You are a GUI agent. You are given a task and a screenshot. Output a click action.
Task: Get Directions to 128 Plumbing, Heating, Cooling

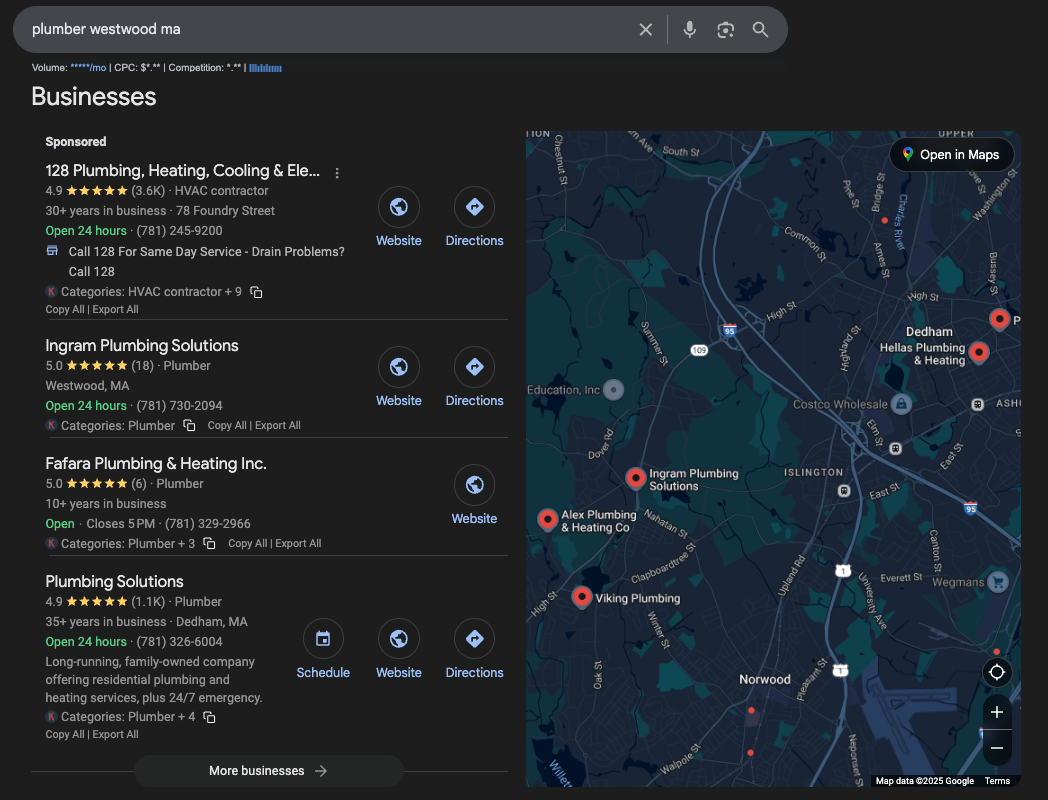(x=475, y=207)
